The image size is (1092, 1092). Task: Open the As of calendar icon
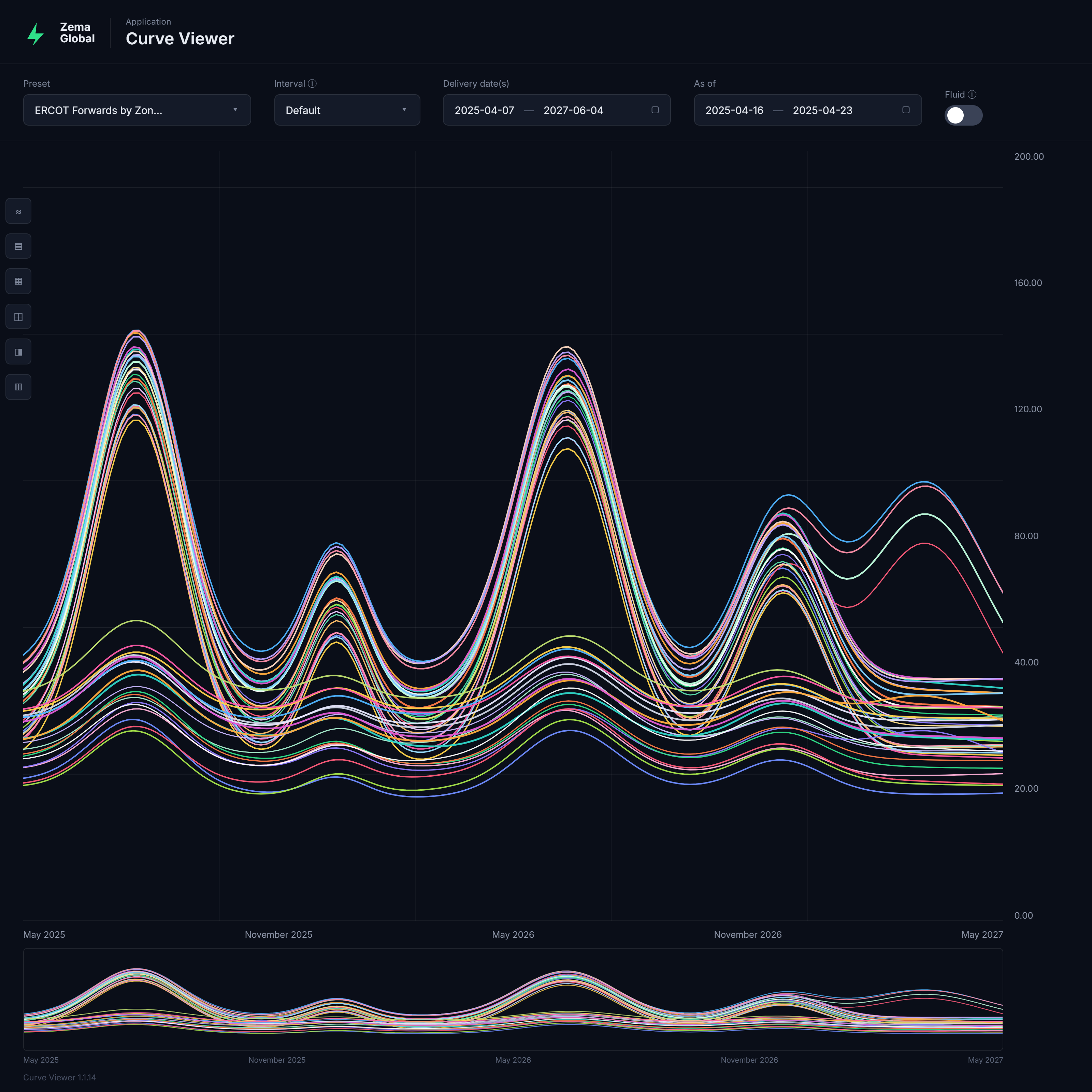pos(906,110)
